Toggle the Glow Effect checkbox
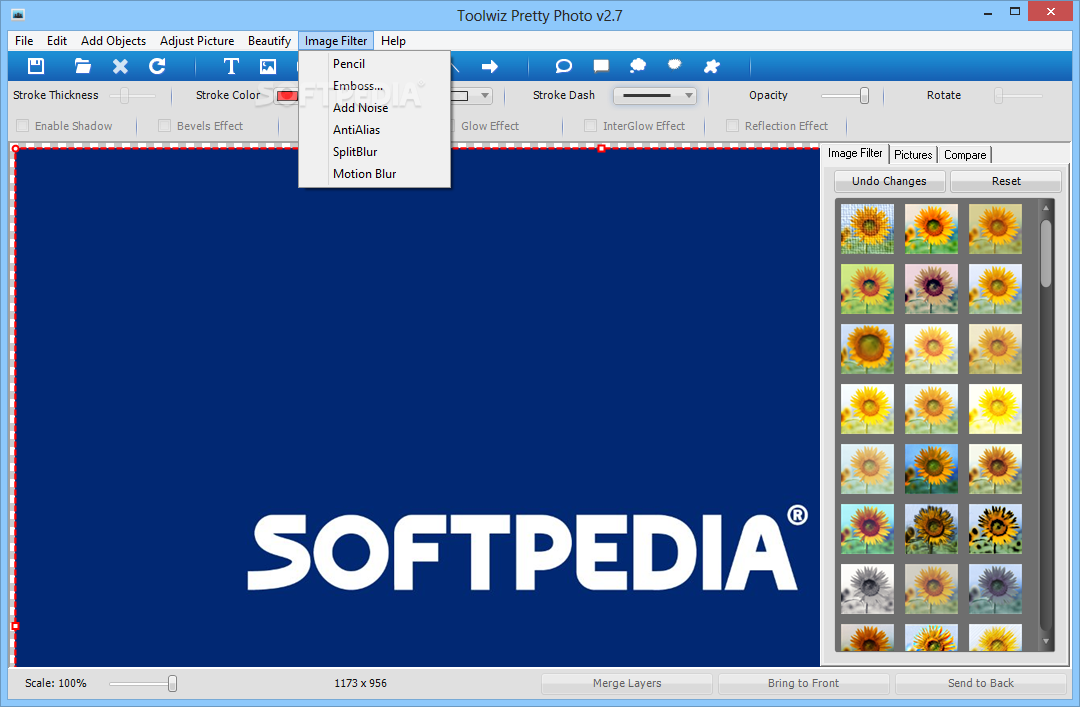Screen dimensions: 1080x707 [449, 125]
